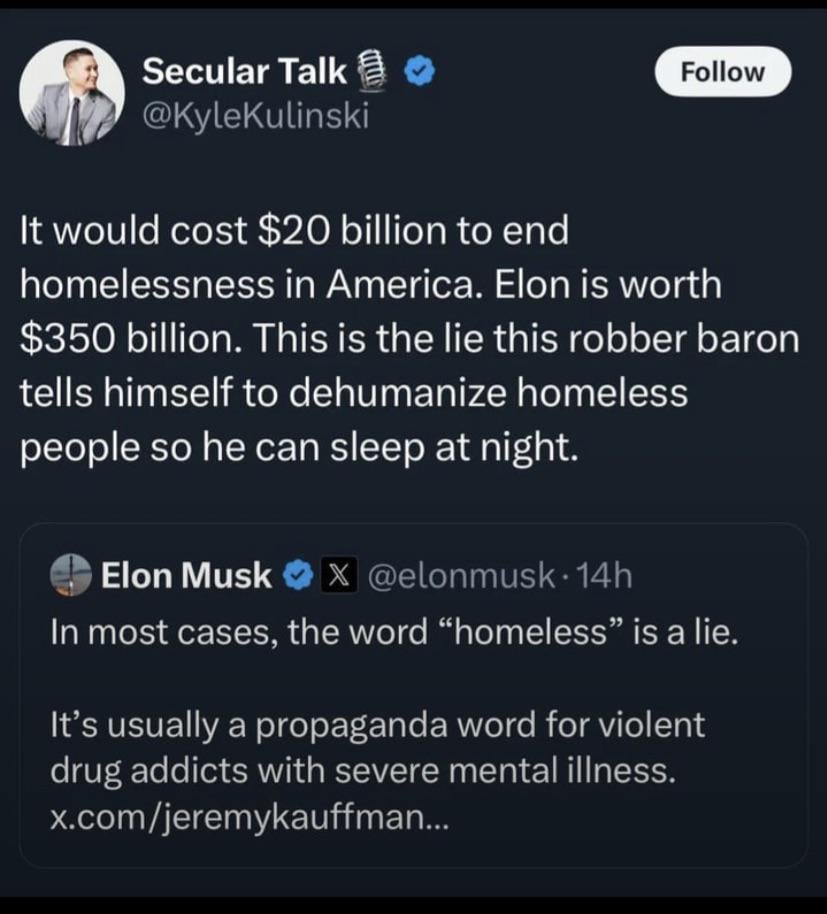Click Secular Talk's blue verified badge

point(417,73)
